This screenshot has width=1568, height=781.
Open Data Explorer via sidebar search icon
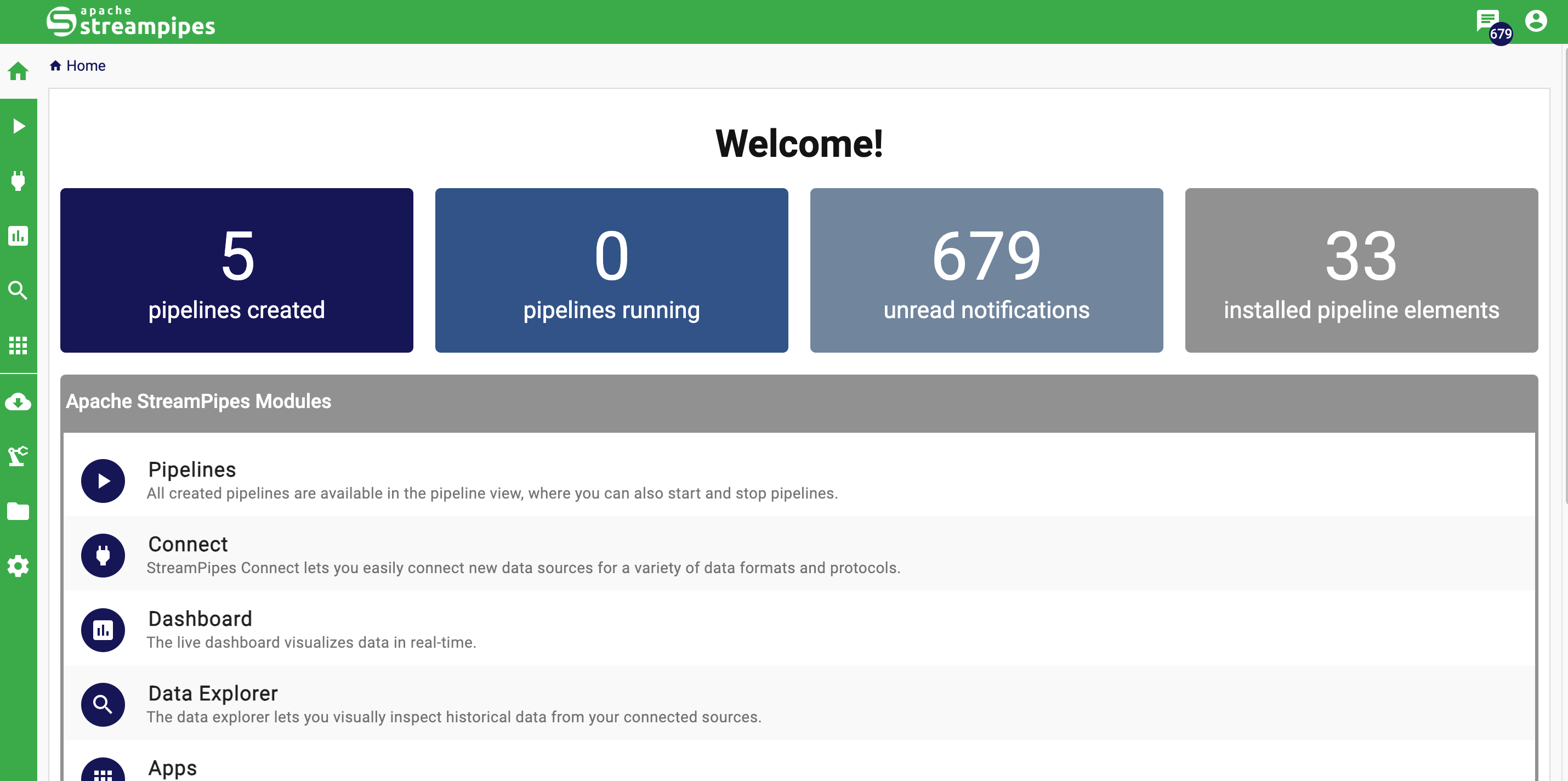[18, 290]
